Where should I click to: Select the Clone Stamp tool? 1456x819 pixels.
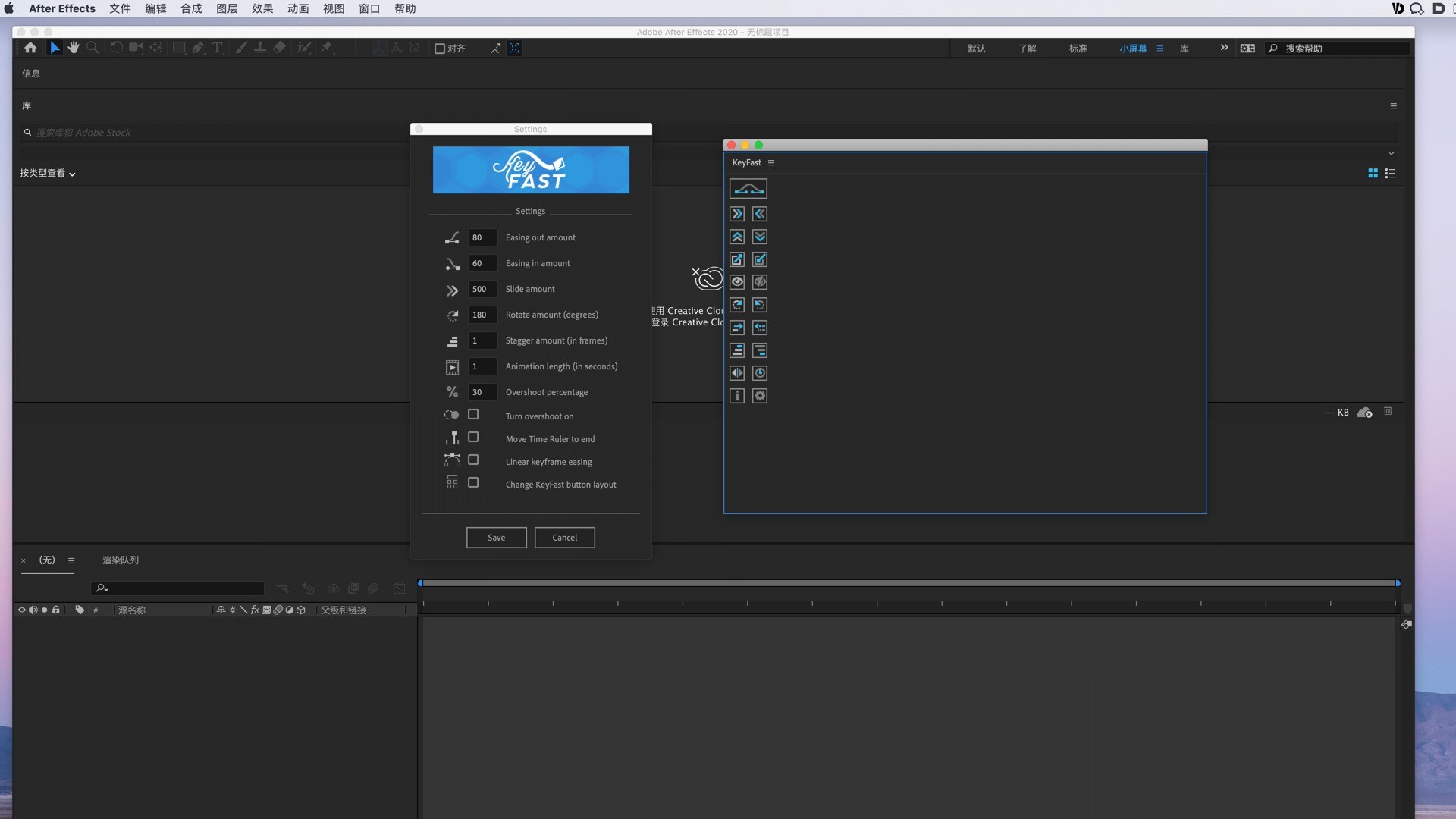[260, 48]
